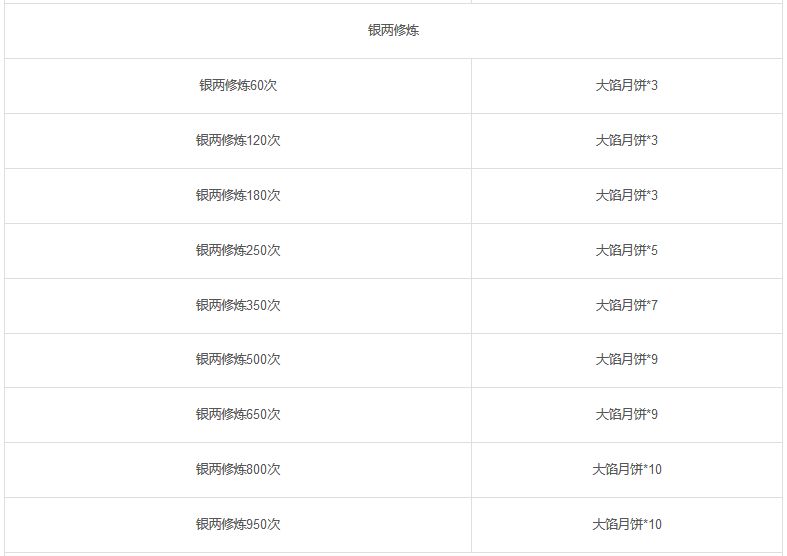This screenshot has height=556, width=787.
Task: Select 大馅月饼*10 reward beside 800次
Action: tap(626, 470)
